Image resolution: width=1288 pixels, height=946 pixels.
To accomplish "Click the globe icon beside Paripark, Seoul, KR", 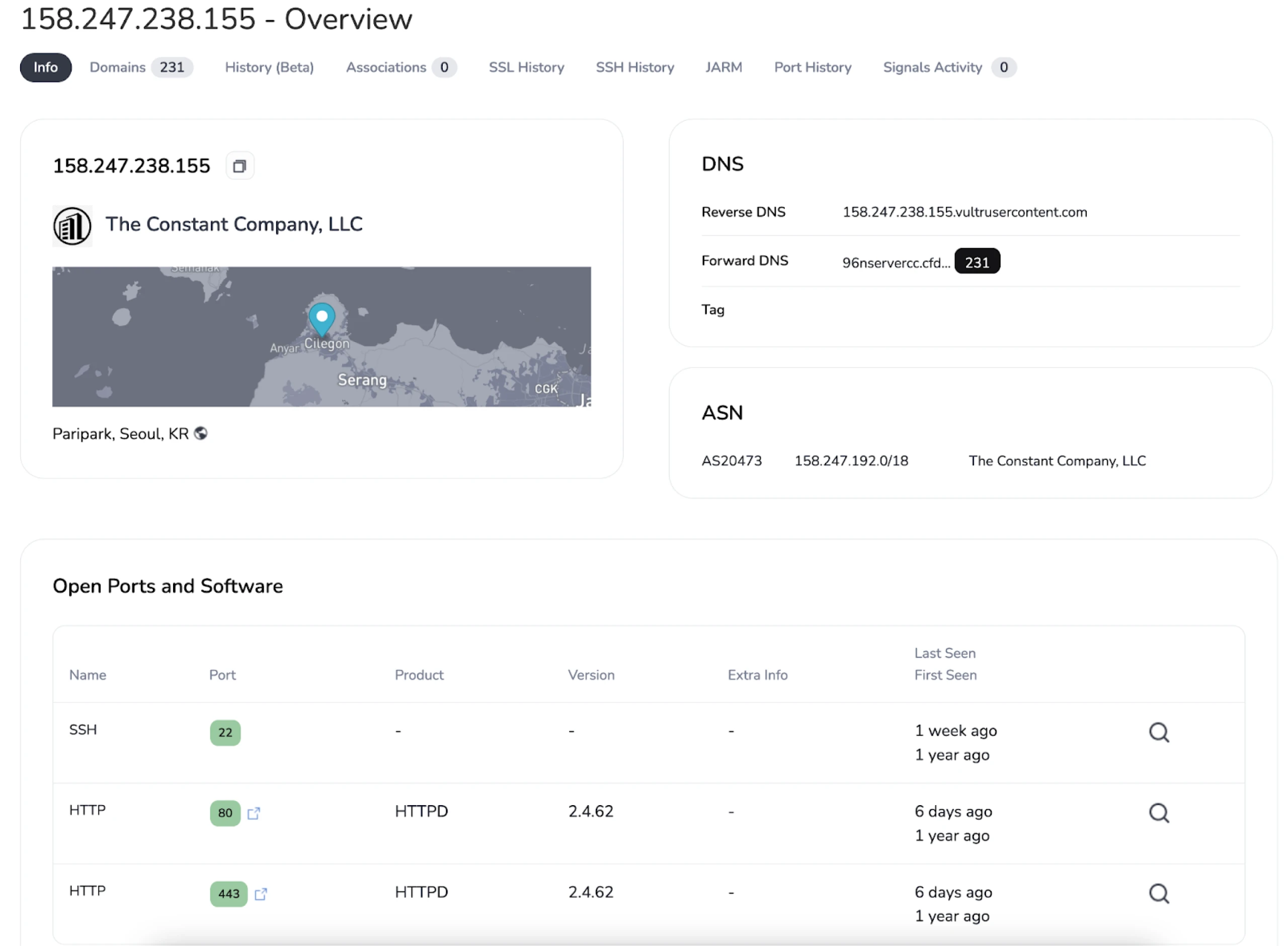I will pos(201,433).
